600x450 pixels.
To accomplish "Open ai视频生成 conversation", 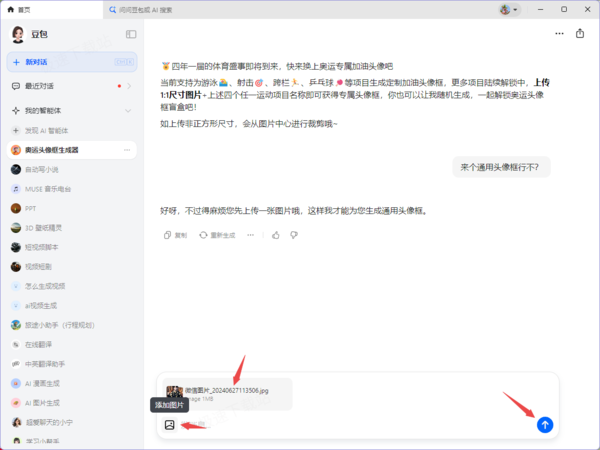I will click(72, 306).
